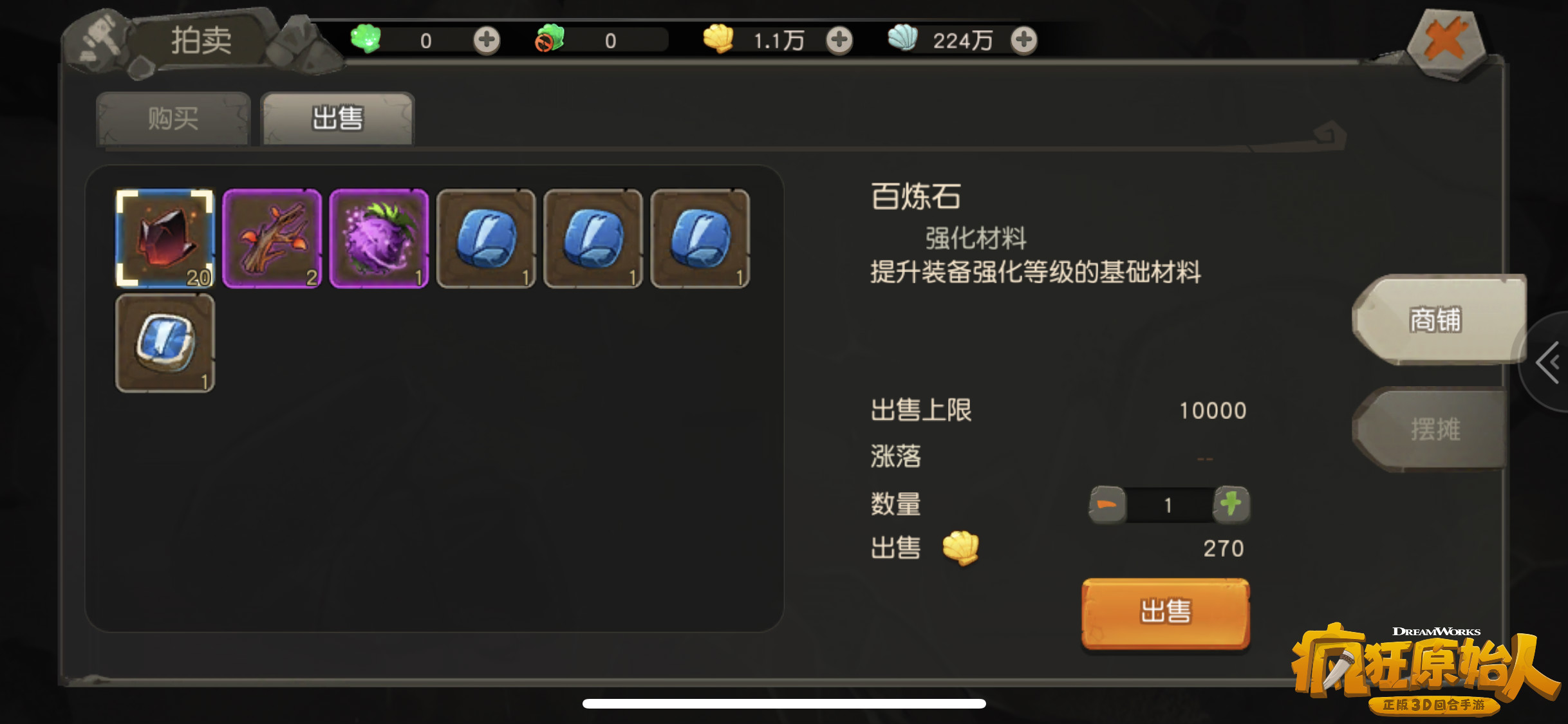This screenshot has height=724, width=1568.
Task: Increase sell quantity with plus button
Action: point(1231,505)
